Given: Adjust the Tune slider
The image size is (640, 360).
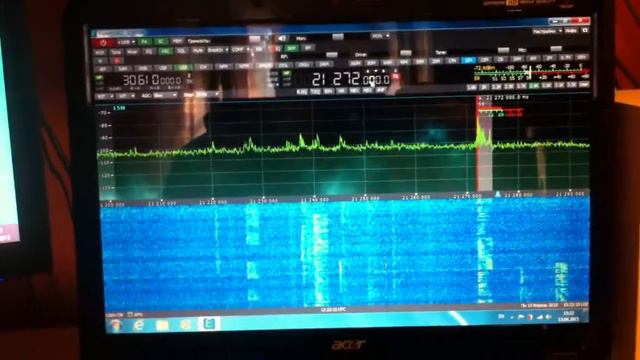Looking at the screenshot, I should [x=503, y=50].
